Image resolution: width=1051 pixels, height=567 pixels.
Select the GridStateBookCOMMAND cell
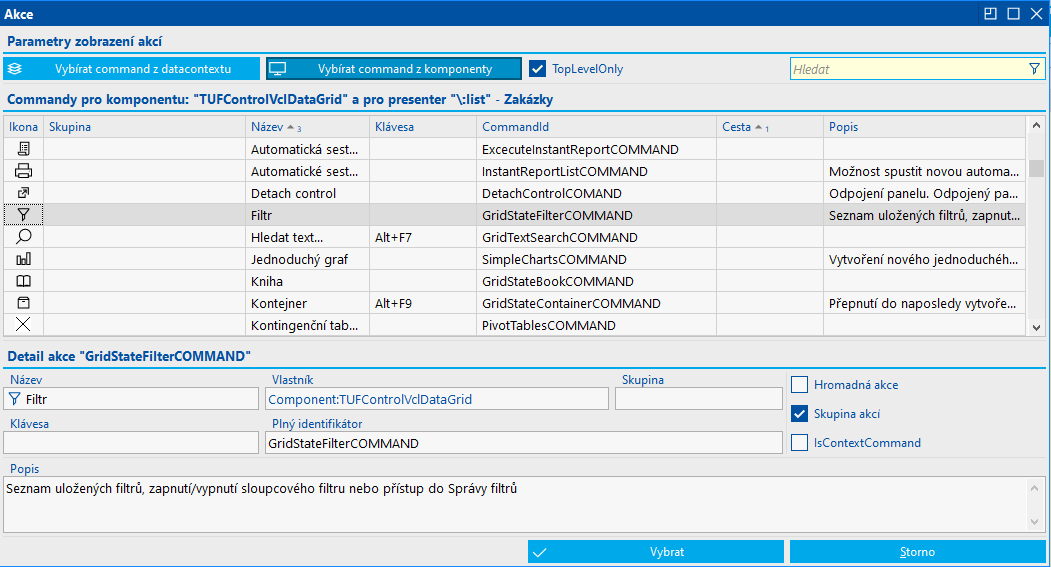pos(597,281)
